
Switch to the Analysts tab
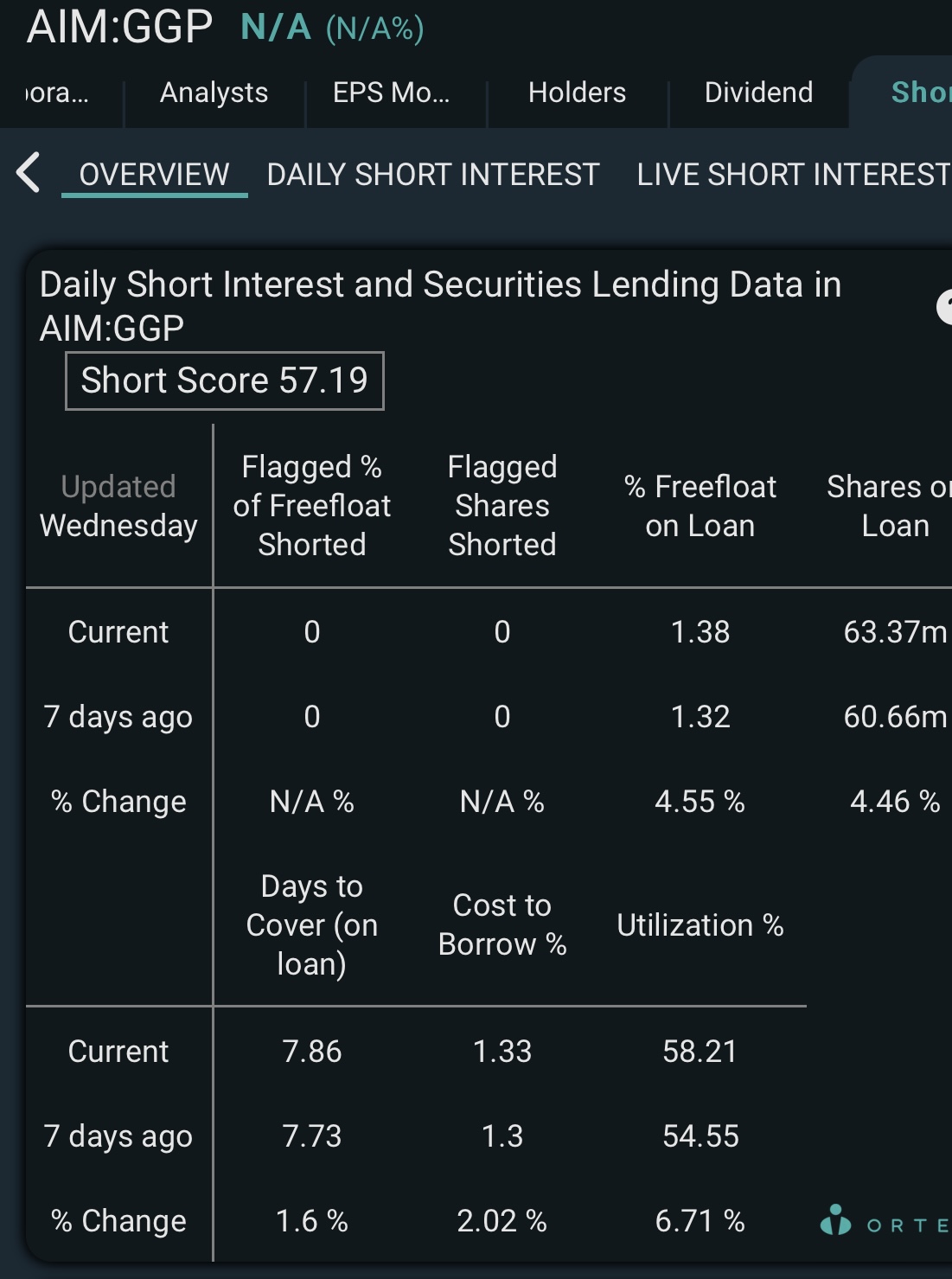coord(214,92)
